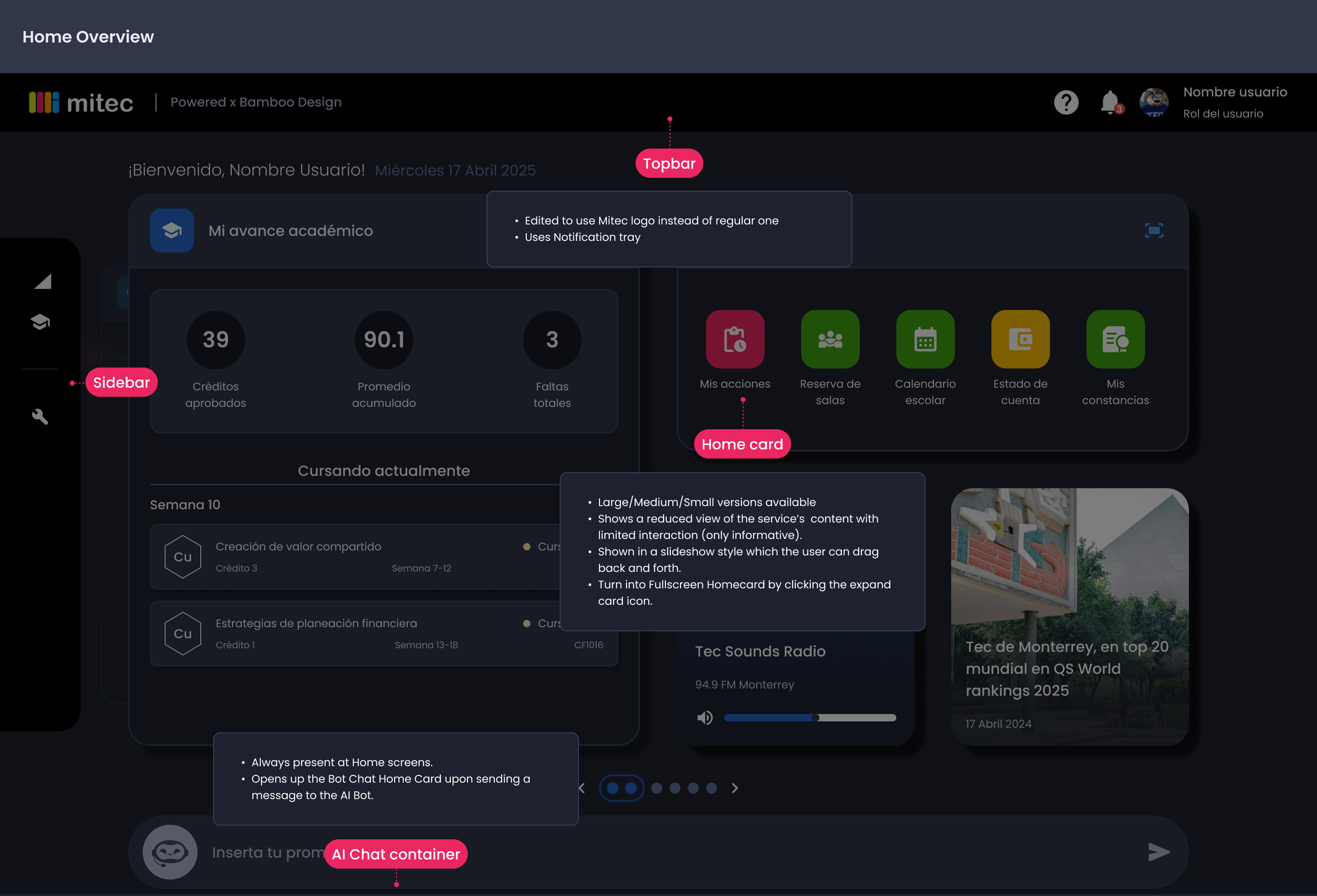Click the radio volume speaker icon
The height and width of the screenshot is (896, 1317).
pos(705,718)
